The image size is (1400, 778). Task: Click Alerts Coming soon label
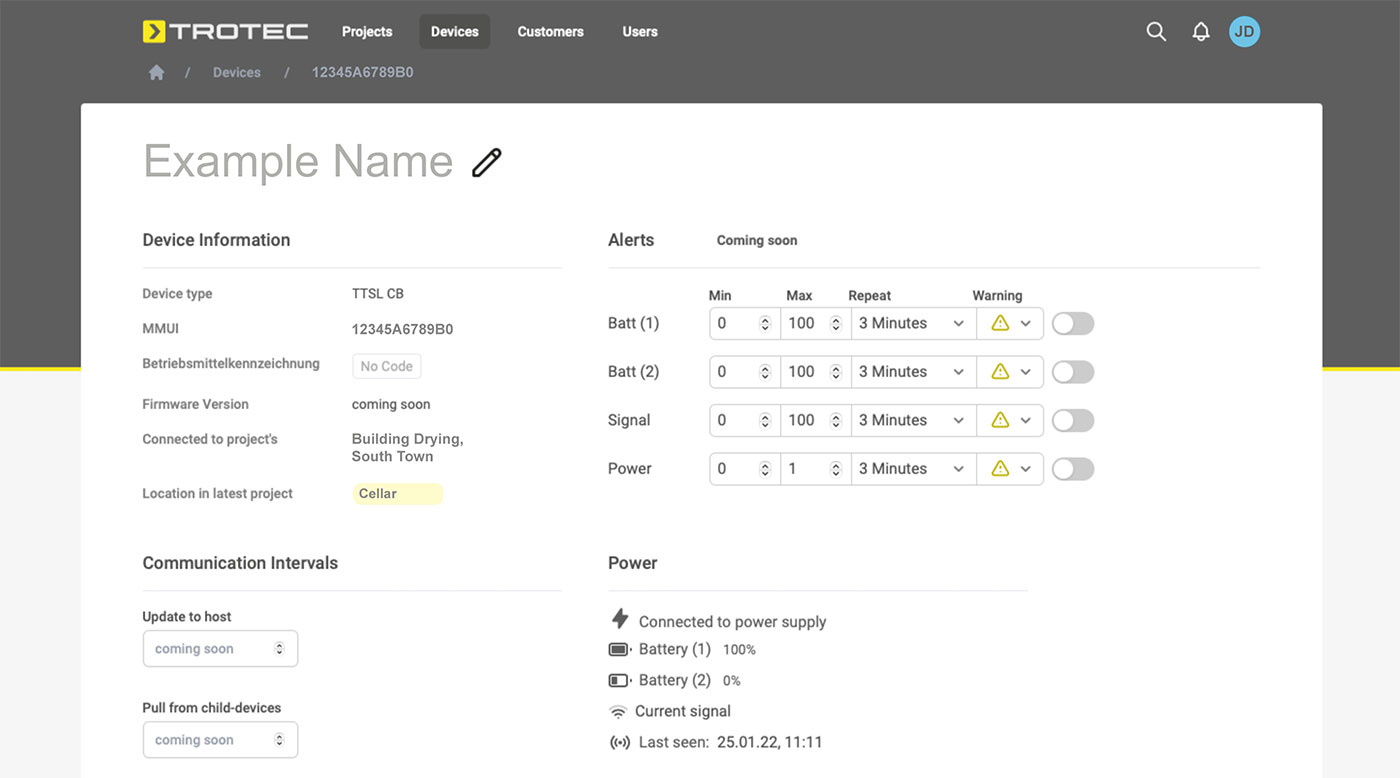point(757,240)
